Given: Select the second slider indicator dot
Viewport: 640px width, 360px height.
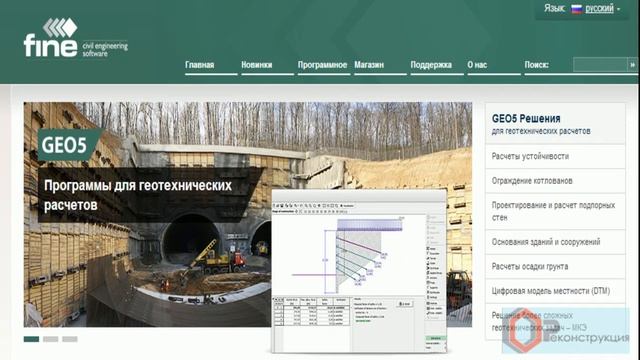Looking at the screenshot, I should pyautogui.click(x=51, y=339).
